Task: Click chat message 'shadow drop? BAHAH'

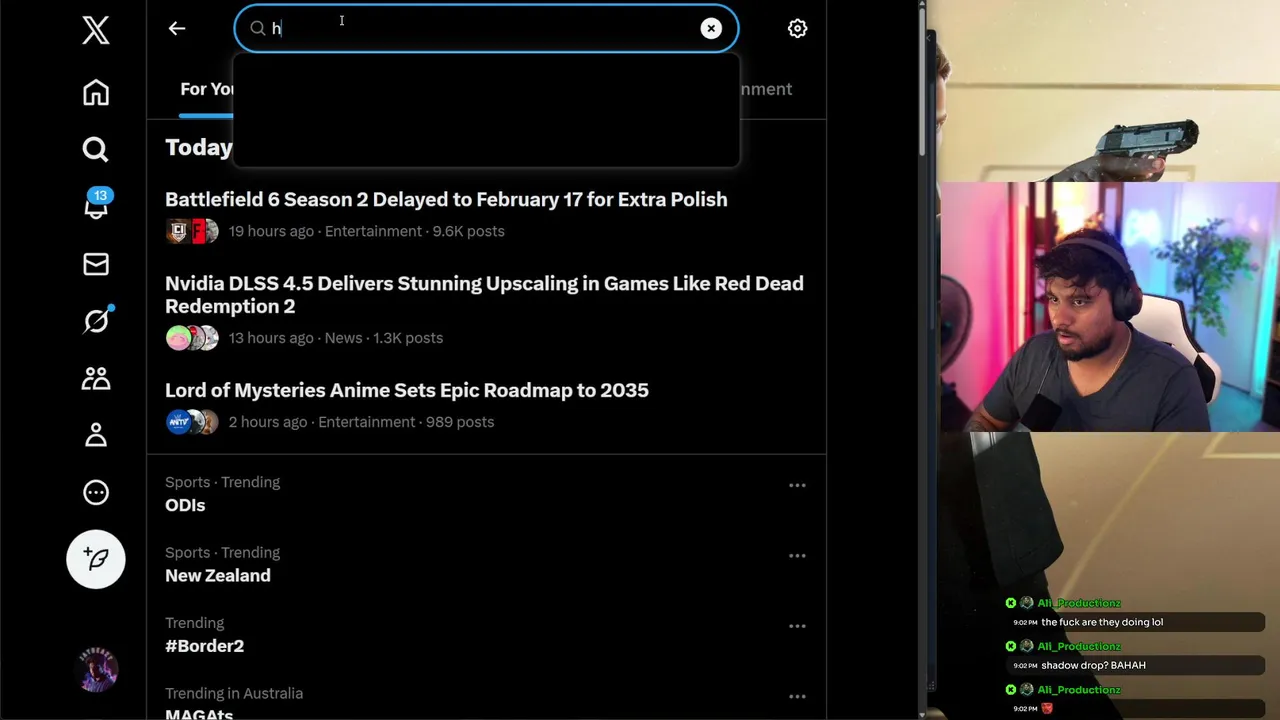Action: [x=1093, y=665]
